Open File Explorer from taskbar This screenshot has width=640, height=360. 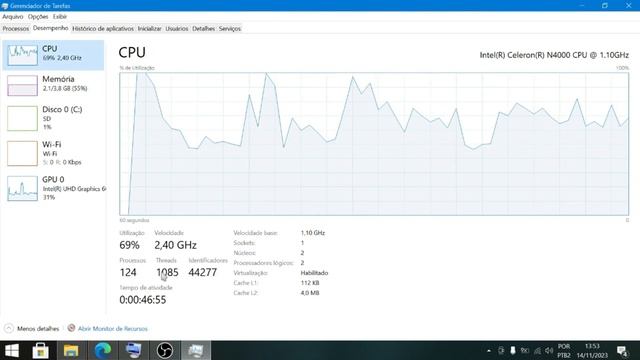71,351
